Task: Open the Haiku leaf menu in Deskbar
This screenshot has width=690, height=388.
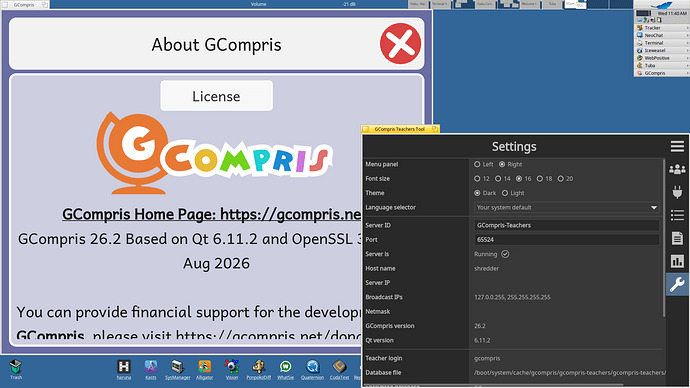Action: click(x=661, y=5)
